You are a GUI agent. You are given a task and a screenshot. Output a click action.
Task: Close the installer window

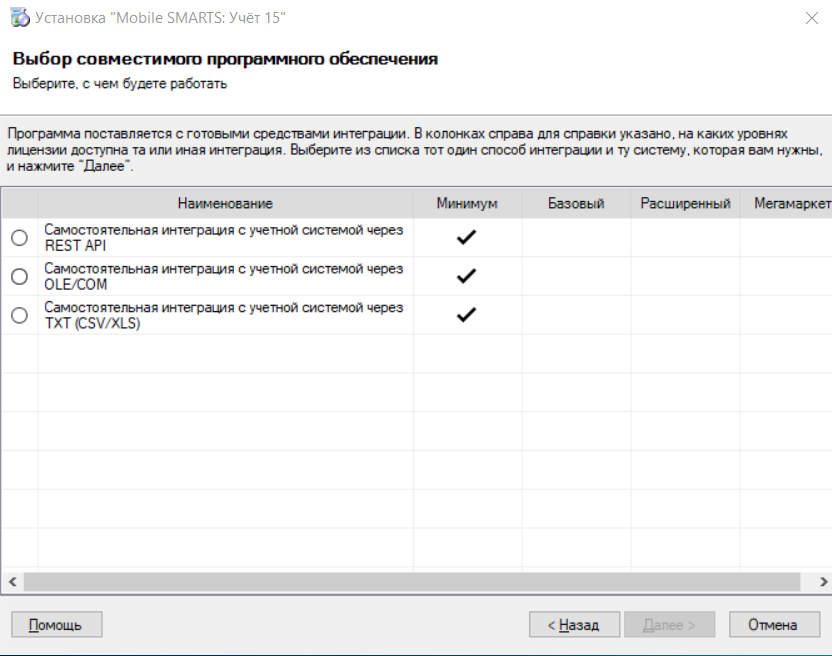coord(812,18)
